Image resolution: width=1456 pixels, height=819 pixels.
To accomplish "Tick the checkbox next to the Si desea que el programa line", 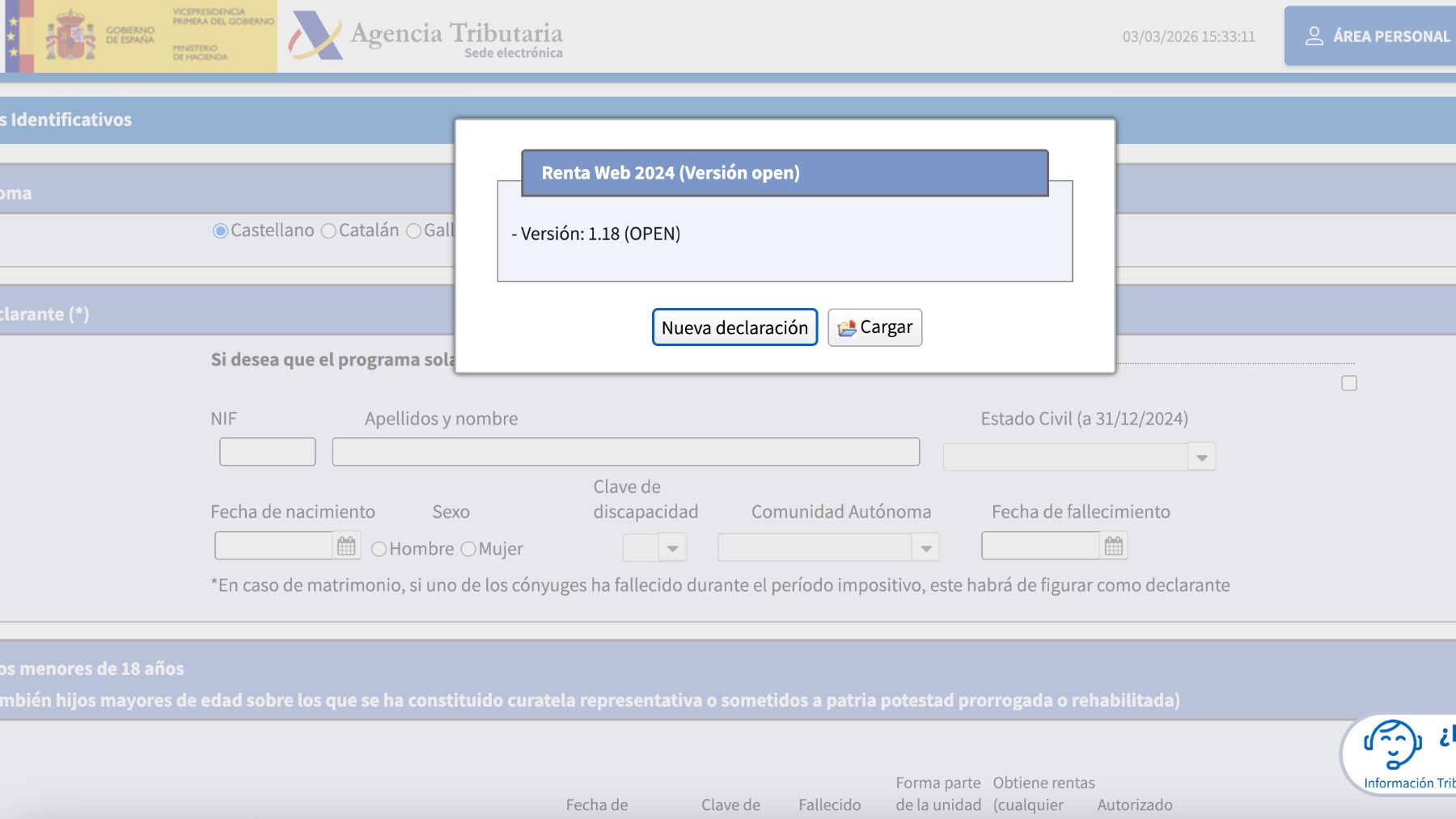I will pos(1349,383).
